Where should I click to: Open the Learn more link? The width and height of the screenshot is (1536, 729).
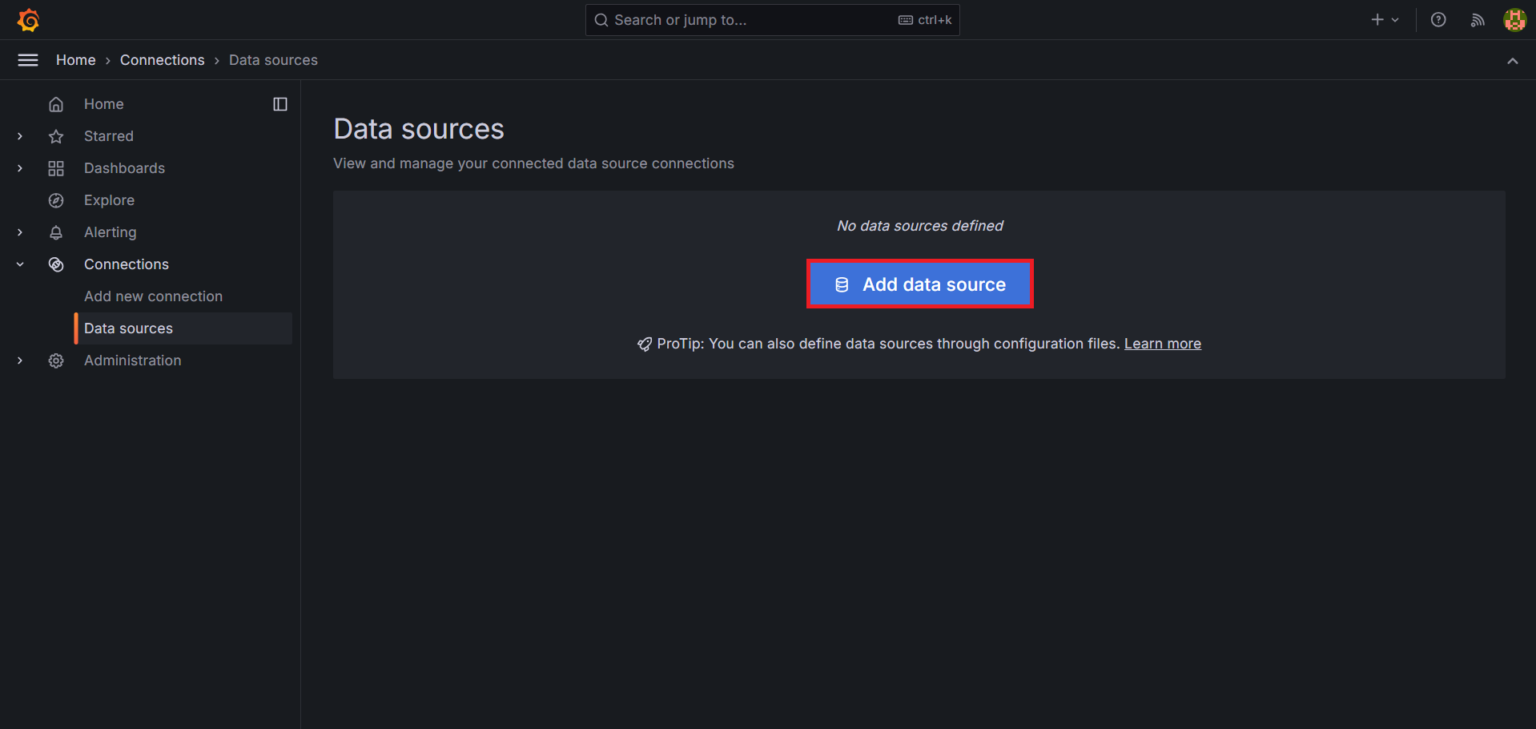[1162, 343]
